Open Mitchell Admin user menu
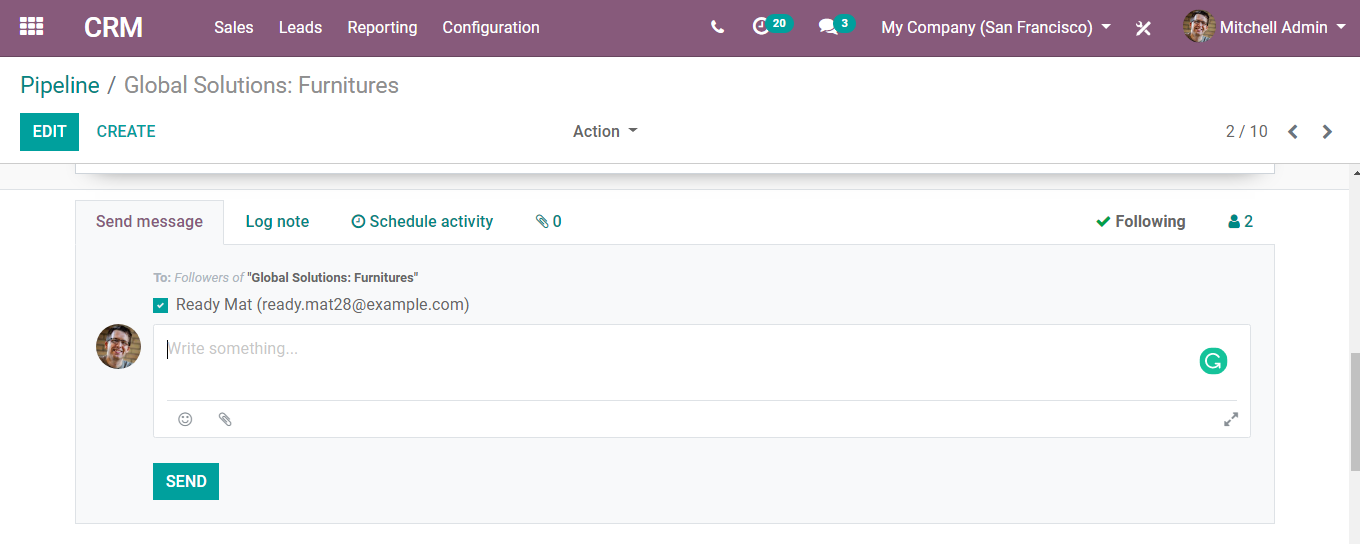Image resolution: width=1360 pixels, height=544 pixels. coord(1265,27)
